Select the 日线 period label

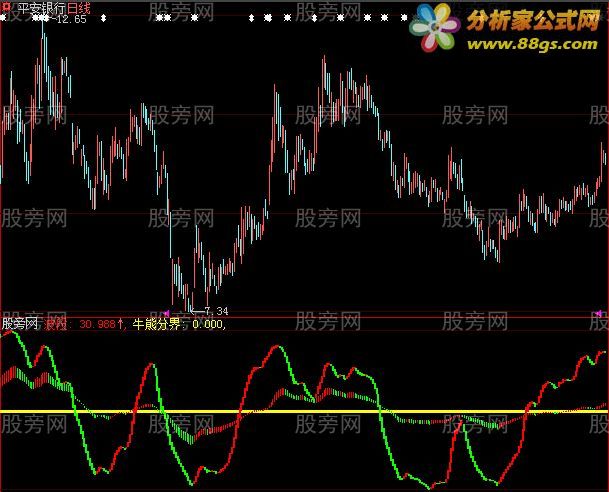point(79,8)
